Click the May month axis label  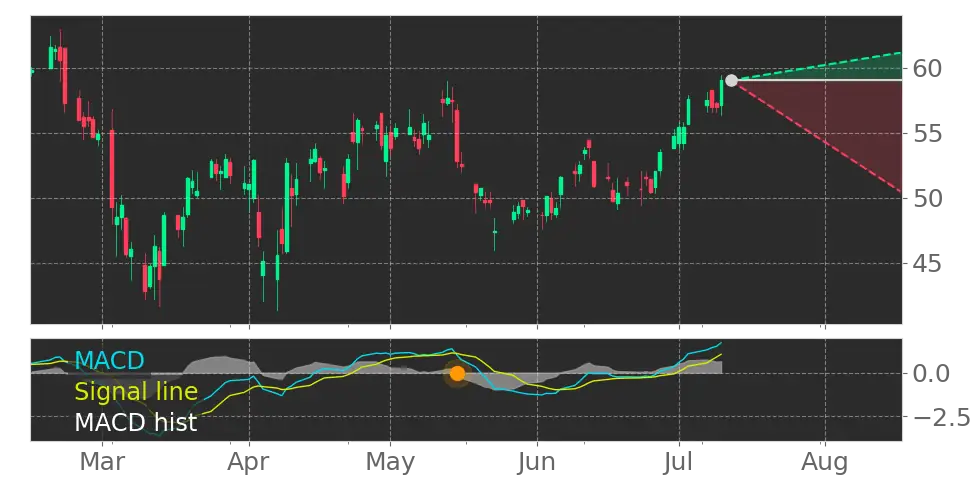pyautogui.click(x=390, y=463)
